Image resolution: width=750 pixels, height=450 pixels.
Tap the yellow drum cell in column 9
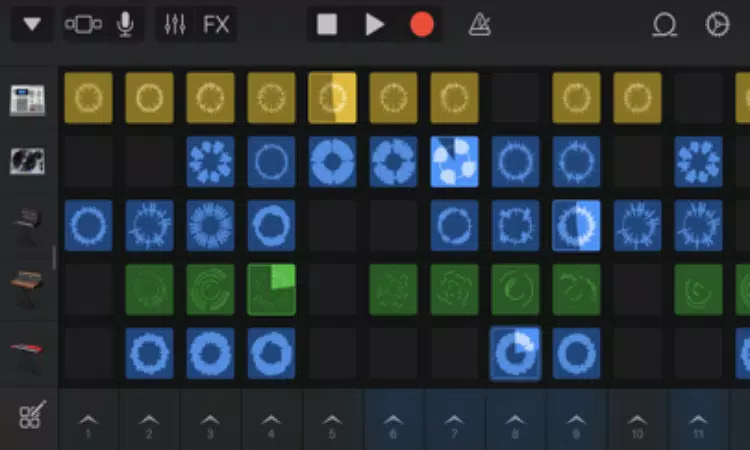(576, 98)
